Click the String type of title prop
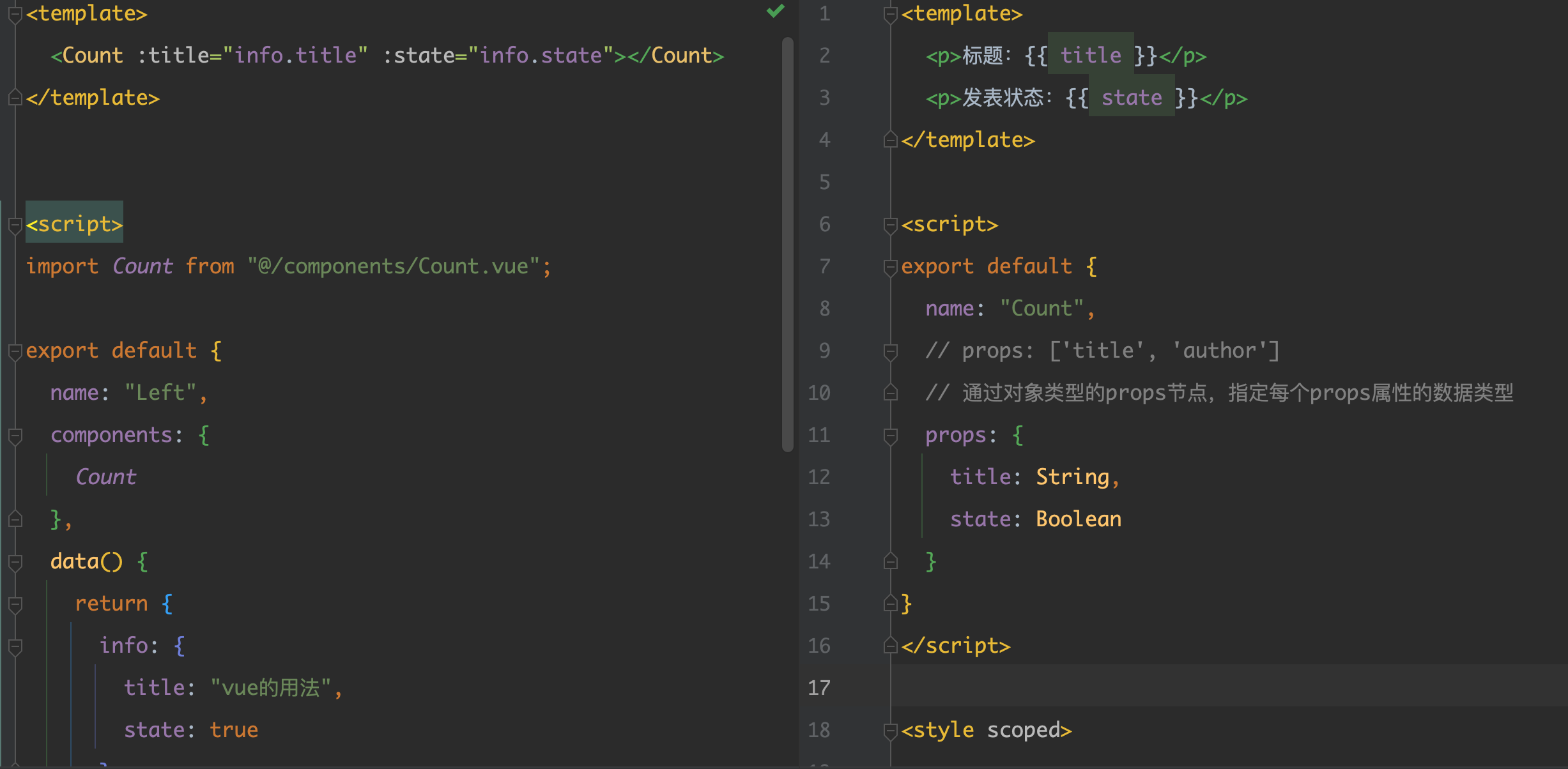The height and width of the screenshot is (769, 1568). click(1072, 476)
